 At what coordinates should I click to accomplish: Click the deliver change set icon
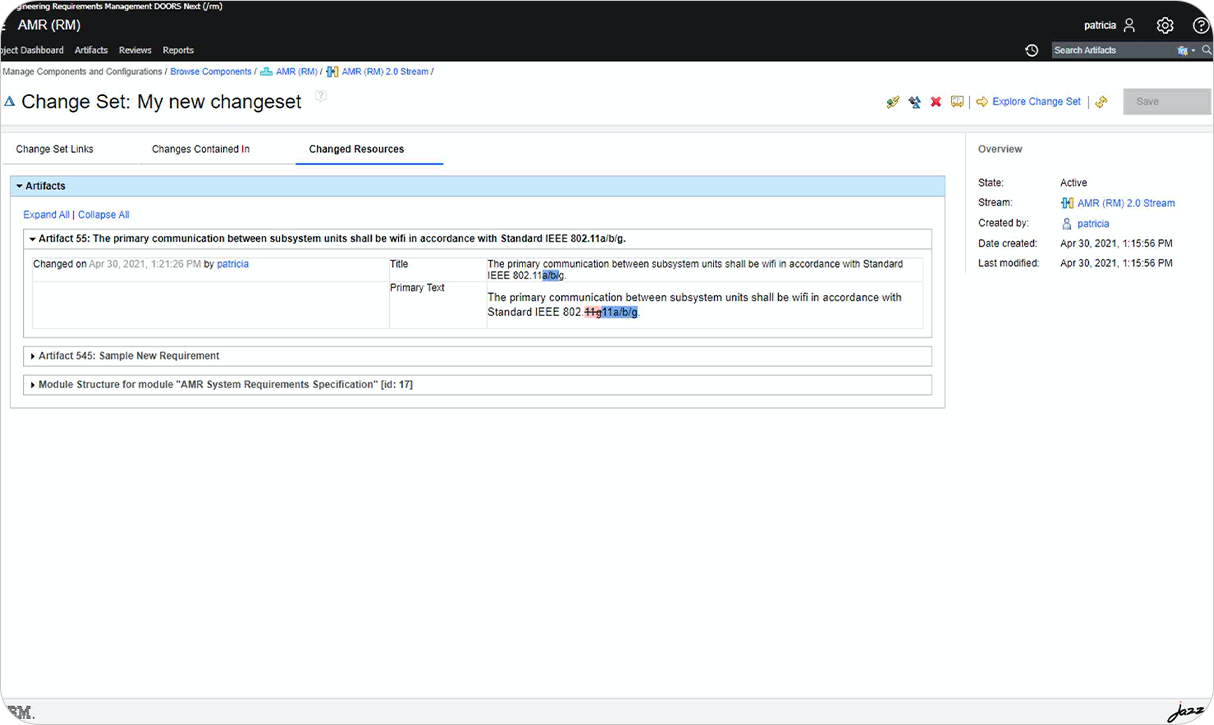pos(893,102)
